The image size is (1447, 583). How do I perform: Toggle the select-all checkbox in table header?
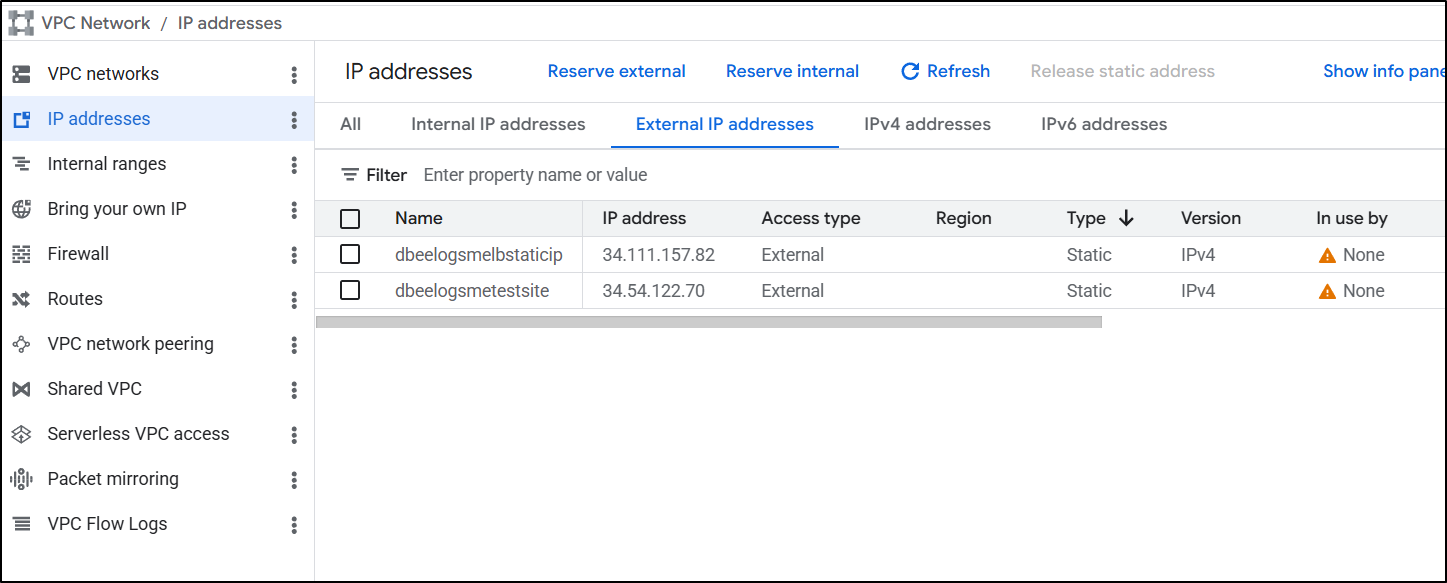(x=350, y=219)
